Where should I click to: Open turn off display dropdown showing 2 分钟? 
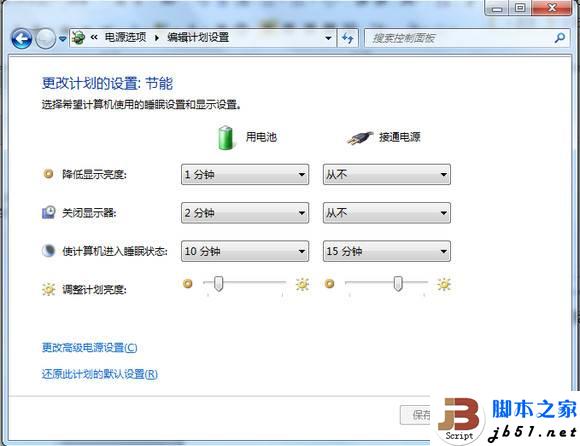(x=245, y=213)
